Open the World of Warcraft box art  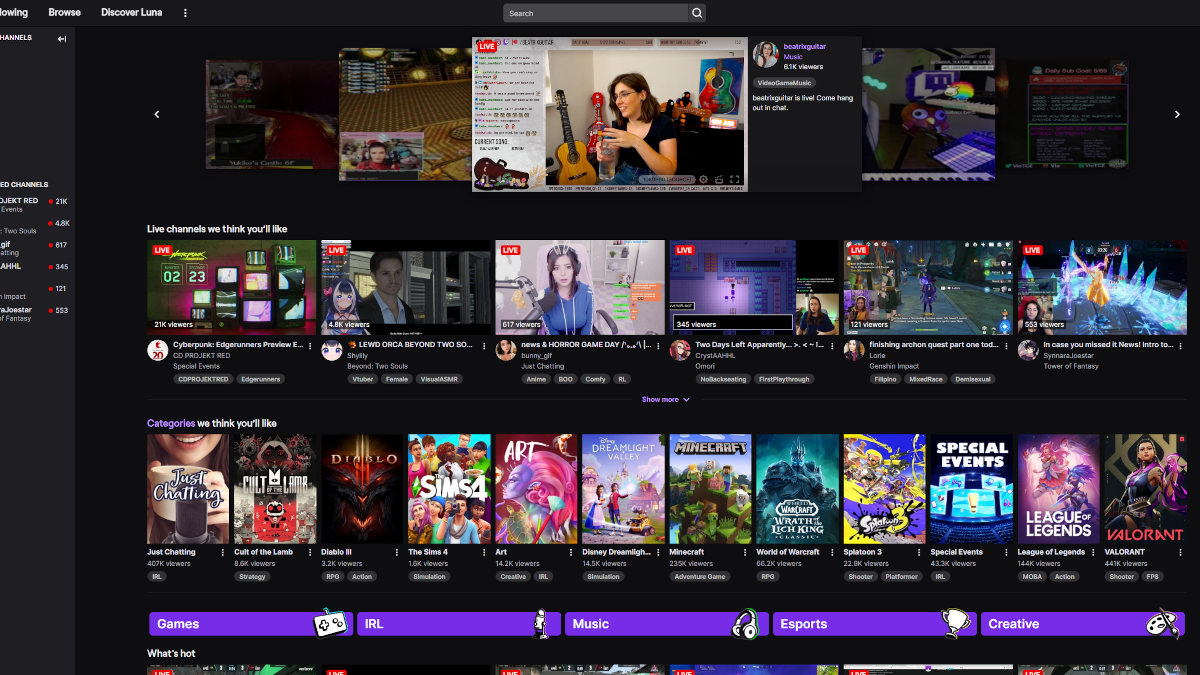(x=797, y=489)
